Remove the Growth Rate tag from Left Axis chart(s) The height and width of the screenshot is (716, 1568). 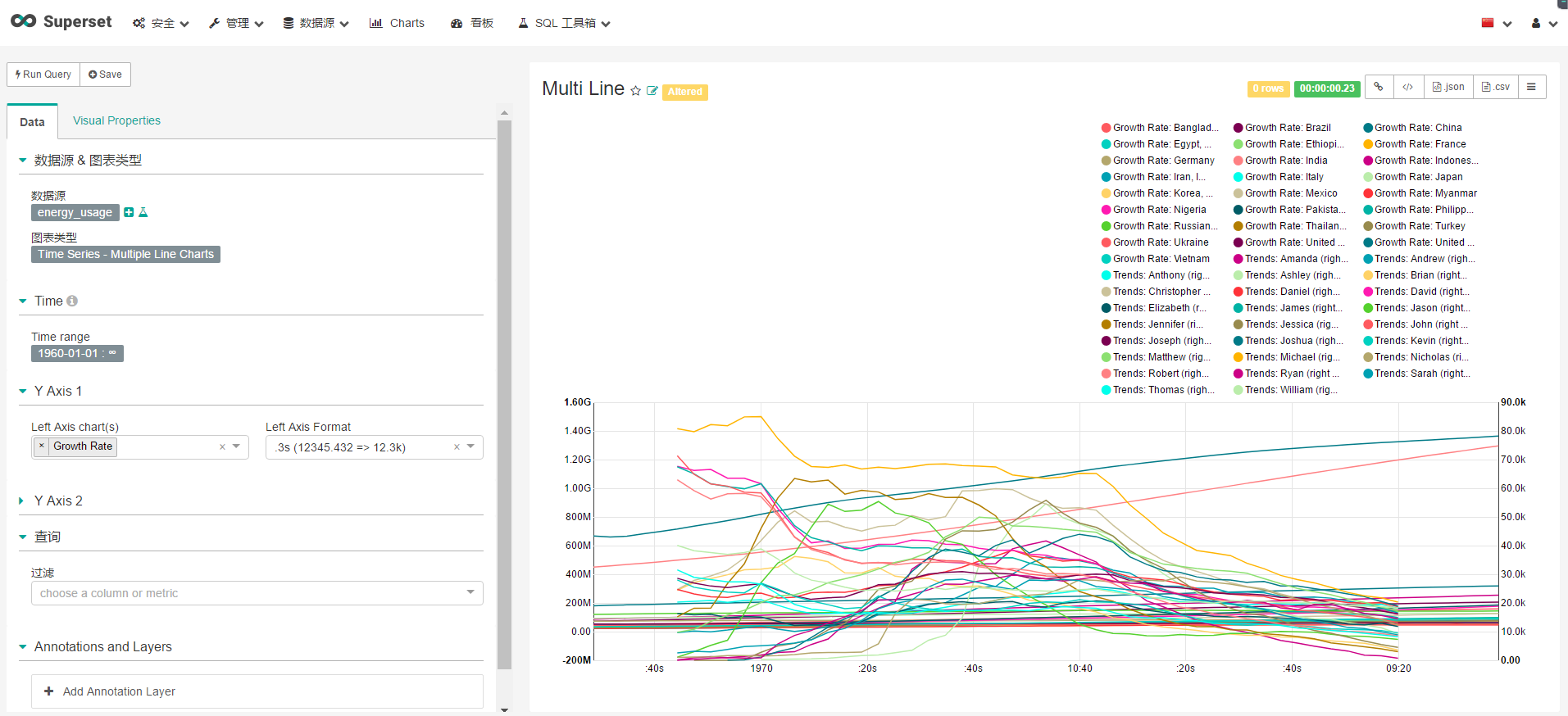[42, 446]
